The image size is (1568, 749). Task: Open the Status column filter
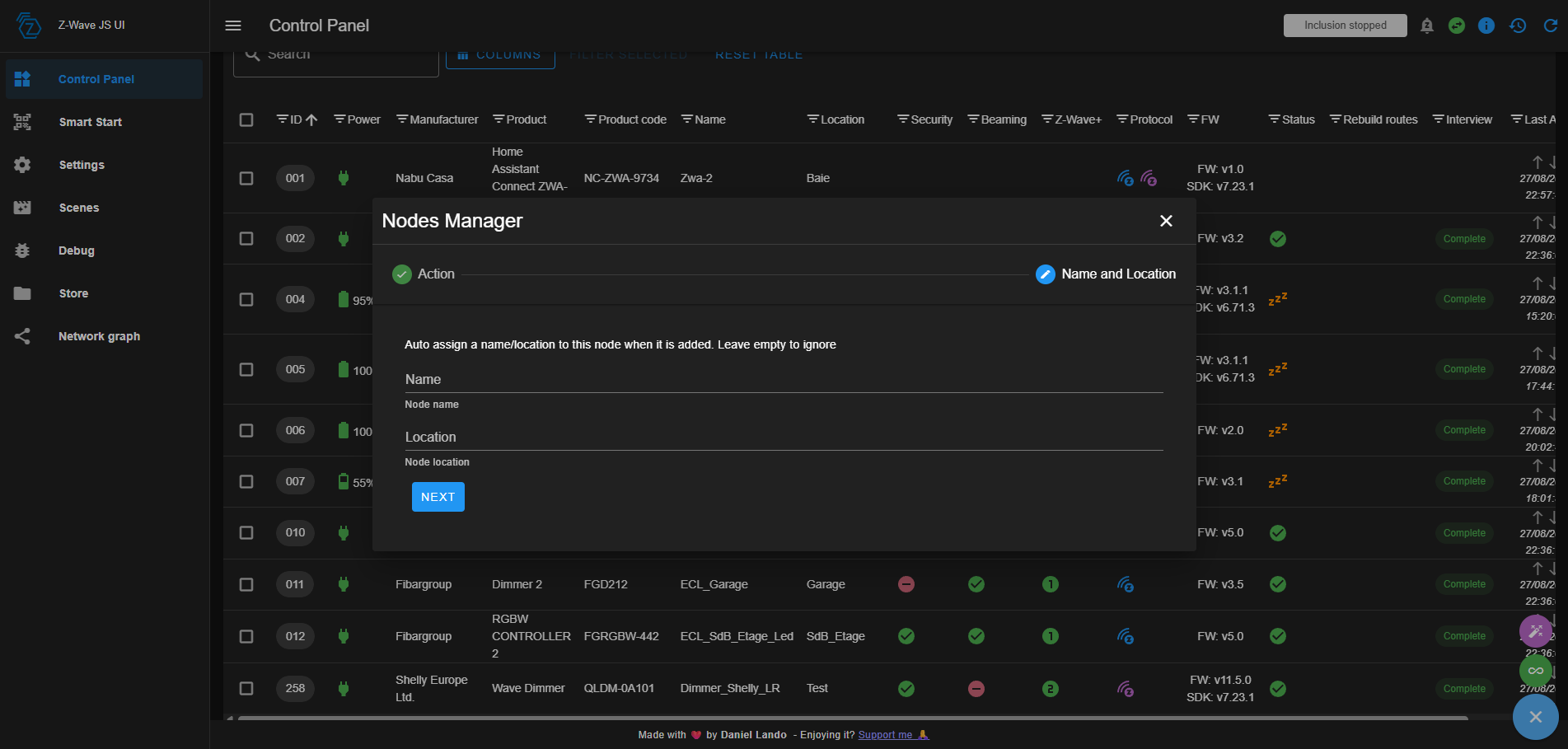click(1274, 119)
